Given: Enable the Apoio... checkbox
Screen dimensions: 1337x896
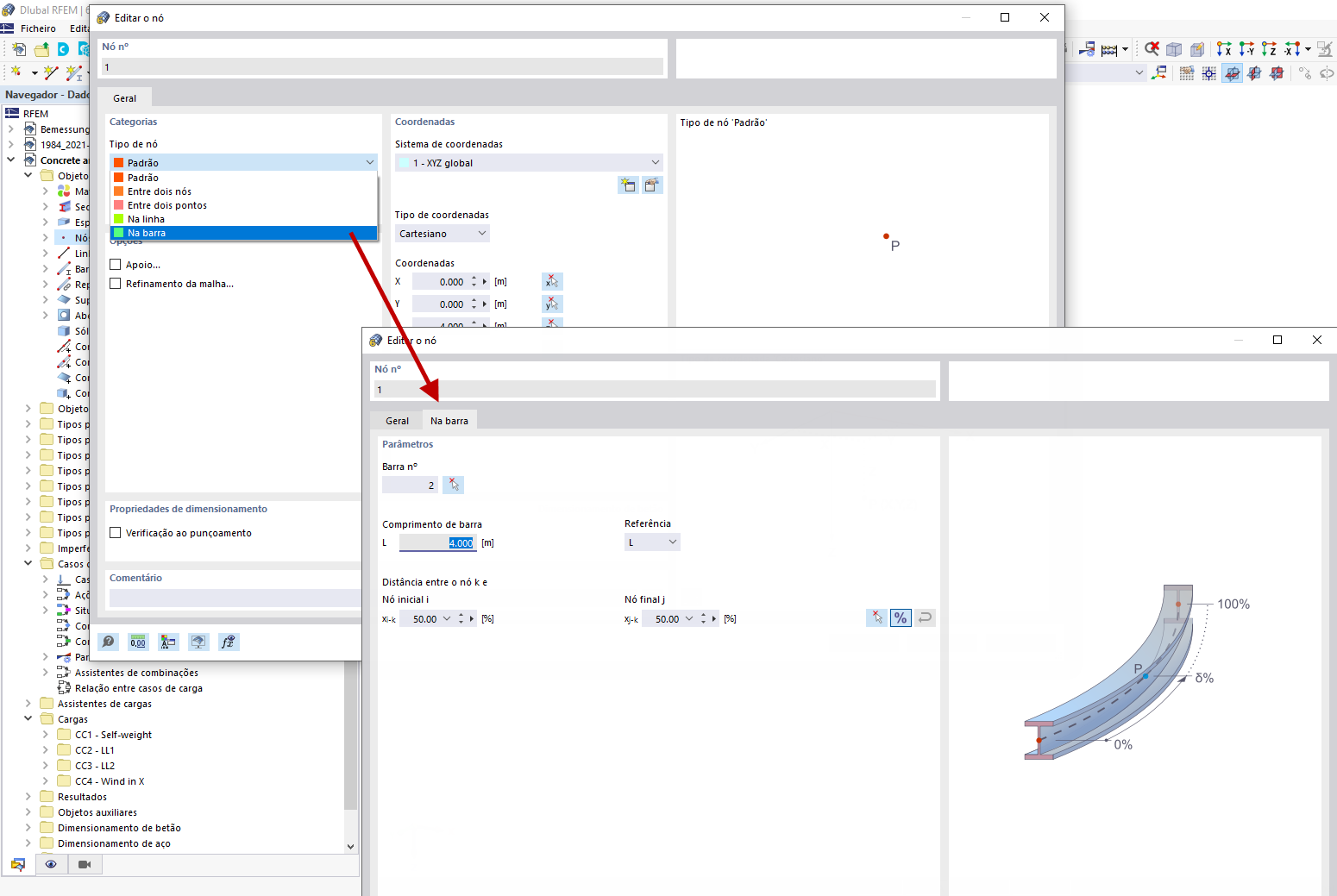Looking at the screenshot, I should pyautogui.click(x=115, y=265).
